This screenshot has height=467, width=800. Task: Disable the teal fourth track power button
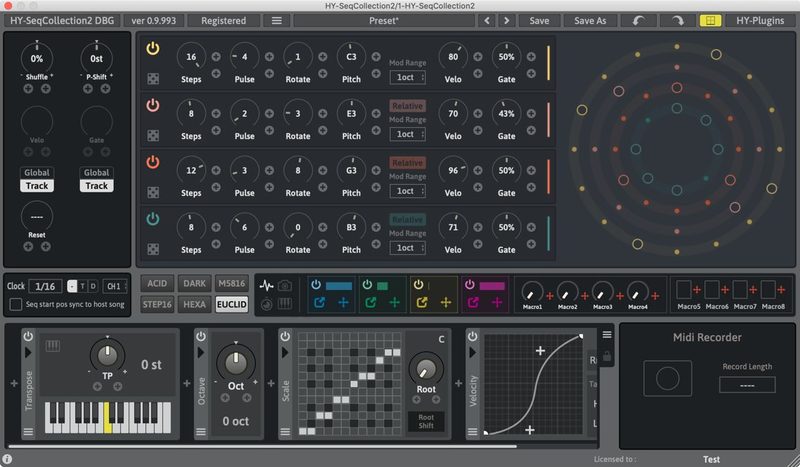coord(153,219)
